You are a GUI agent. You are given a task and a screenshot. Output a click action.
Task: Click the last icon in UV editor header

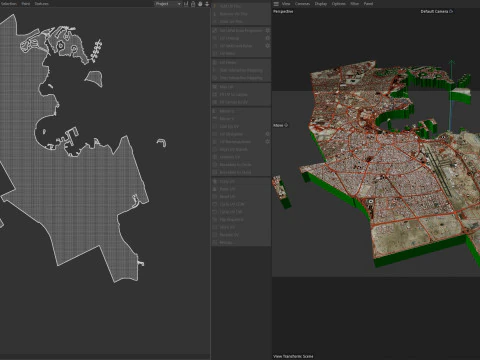pyautogui.click(x=207, y=4)
